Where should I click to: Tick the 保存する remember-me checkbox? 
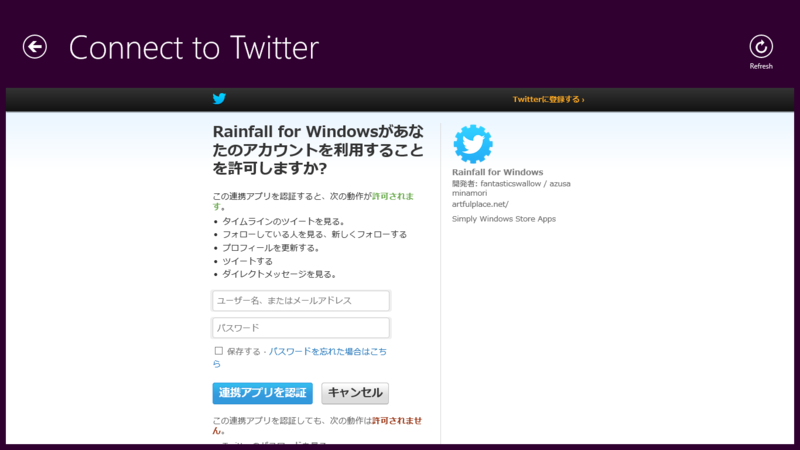coord(218,351)
